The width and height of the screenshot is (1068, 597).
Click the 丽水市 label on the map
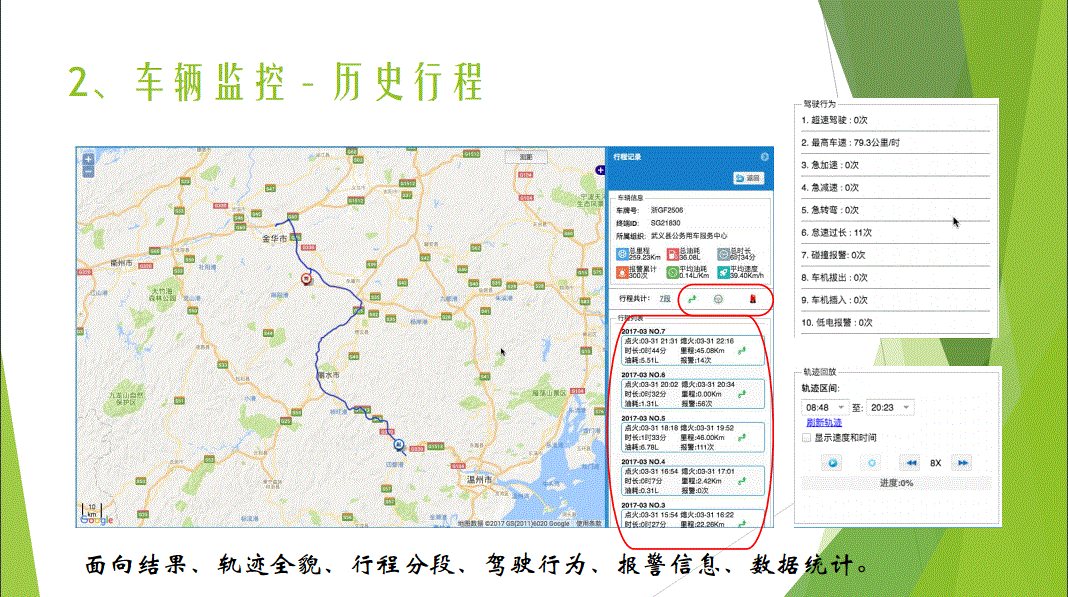click(329, 375)
